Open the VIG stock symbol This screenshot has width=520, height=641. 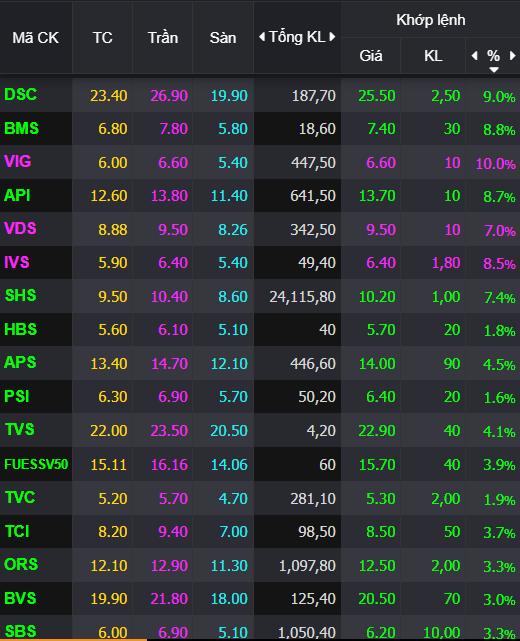[x=18, y=161]
